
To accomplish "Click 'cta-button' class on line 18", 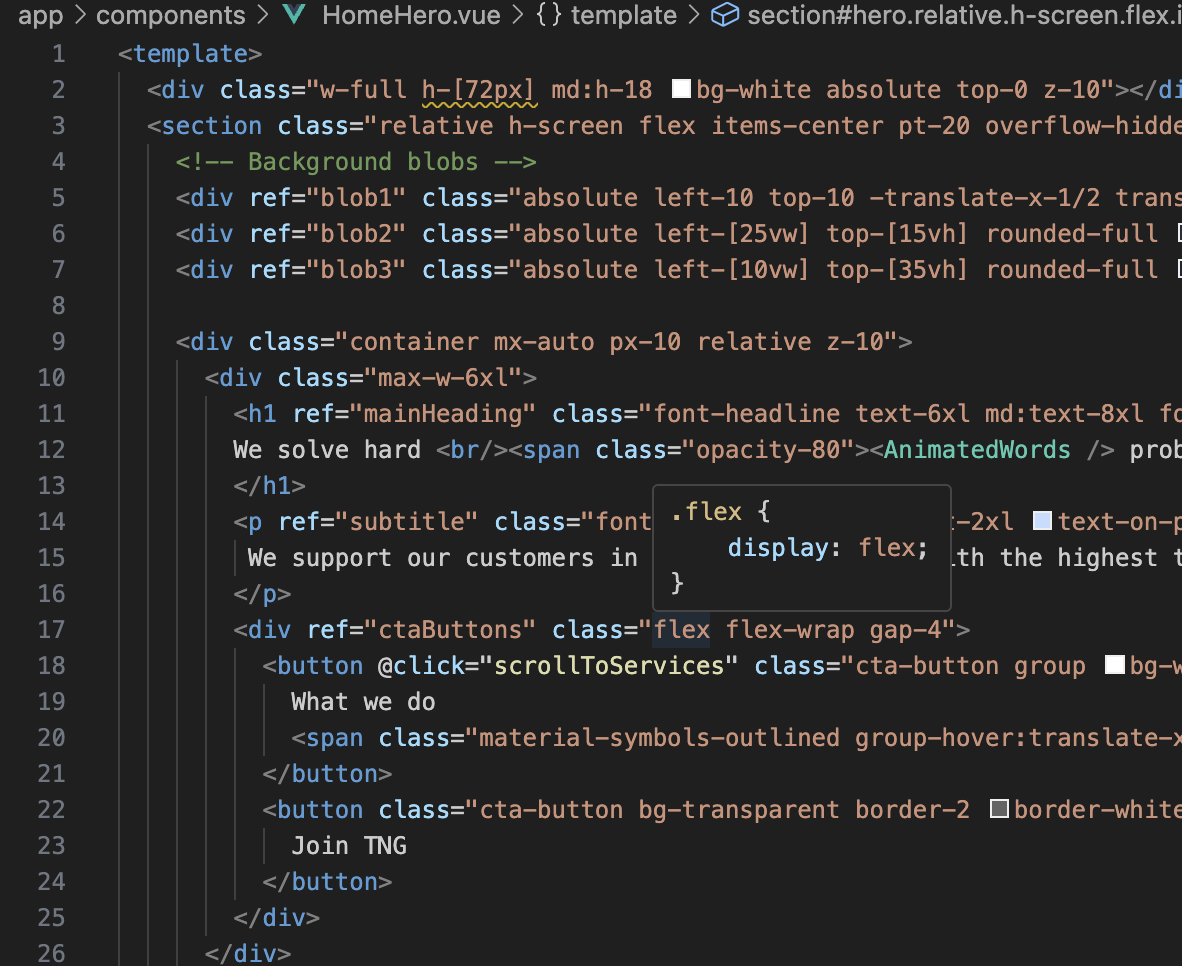I will 927,665.
